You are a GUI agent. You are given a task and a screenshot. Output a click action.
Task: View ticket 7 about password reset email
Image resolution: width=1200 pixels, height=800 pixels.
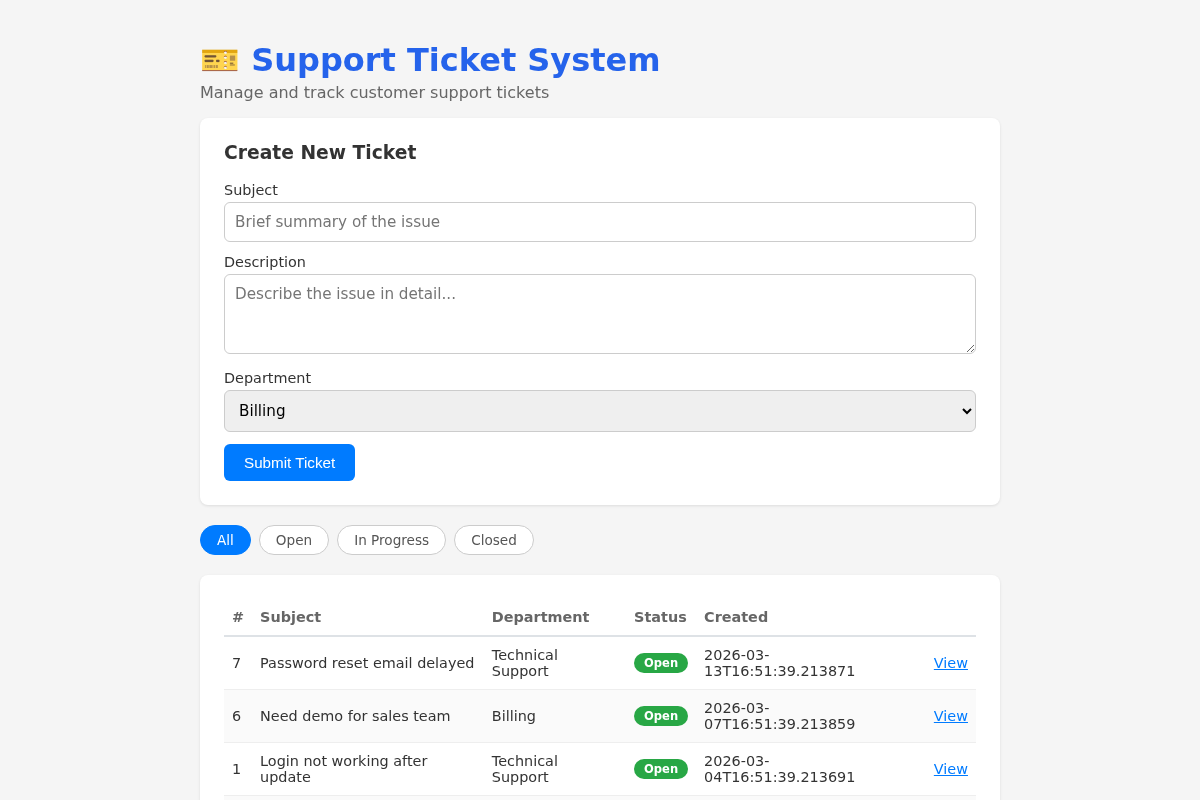tap(950, 662)
